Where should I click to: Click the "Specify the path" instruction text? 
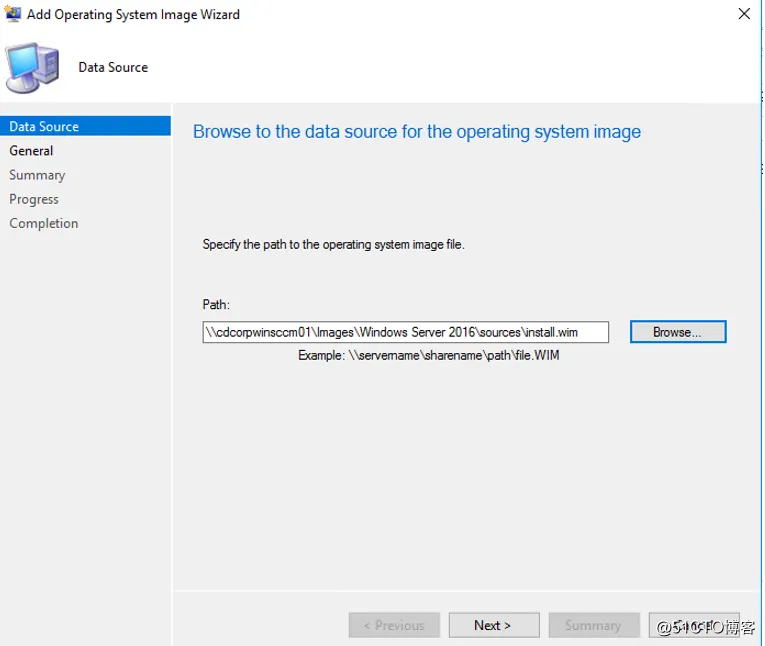[333, 244]
